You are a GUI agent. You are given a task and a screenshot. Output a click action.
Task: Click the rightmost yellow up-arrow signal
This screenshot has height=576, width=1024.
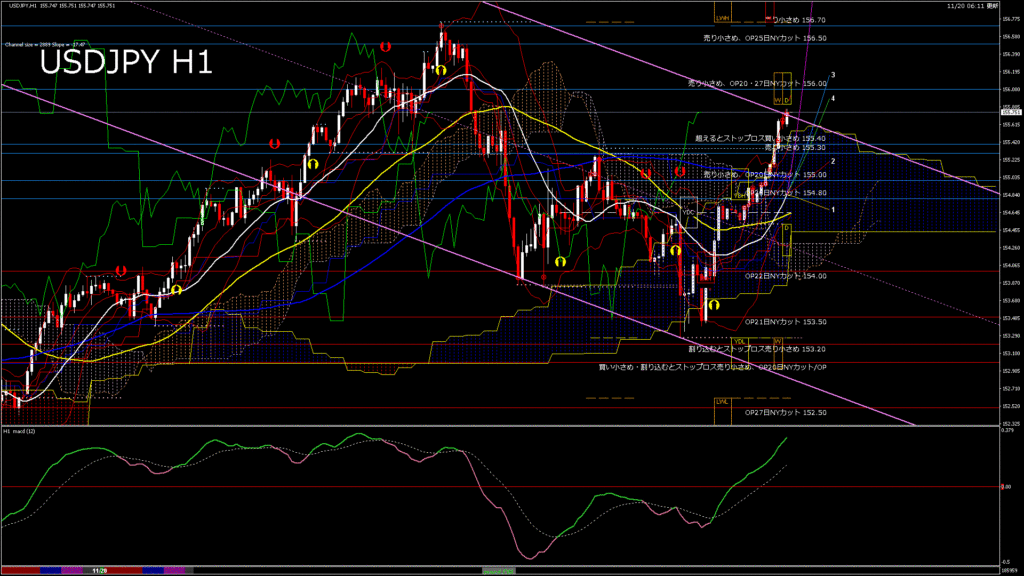[714, 305]
